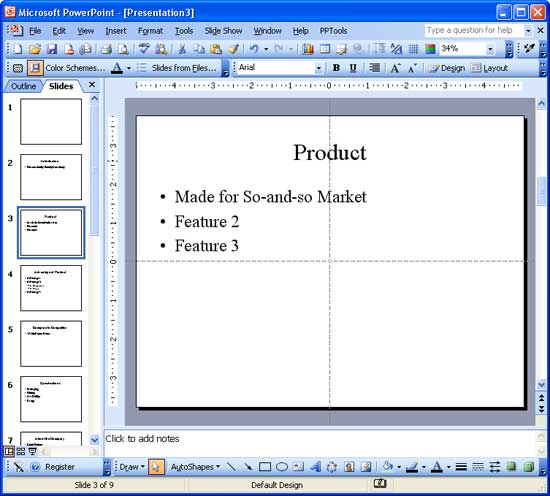
Task: Open the Draw menu dropdown
Action: (132, 467)
